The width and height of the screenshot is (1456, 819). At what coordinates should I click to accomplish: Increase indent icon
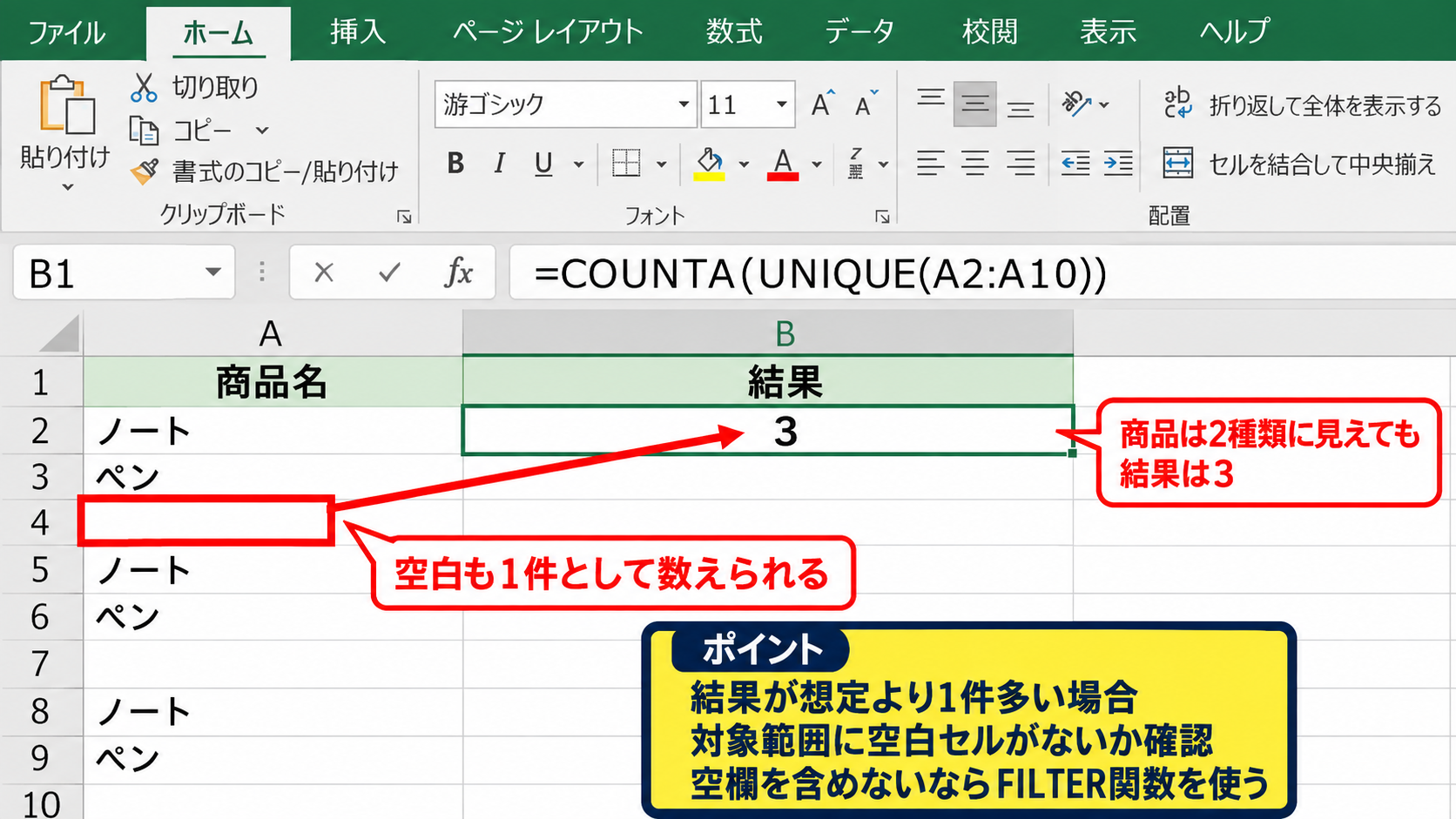click(1118, 163)
